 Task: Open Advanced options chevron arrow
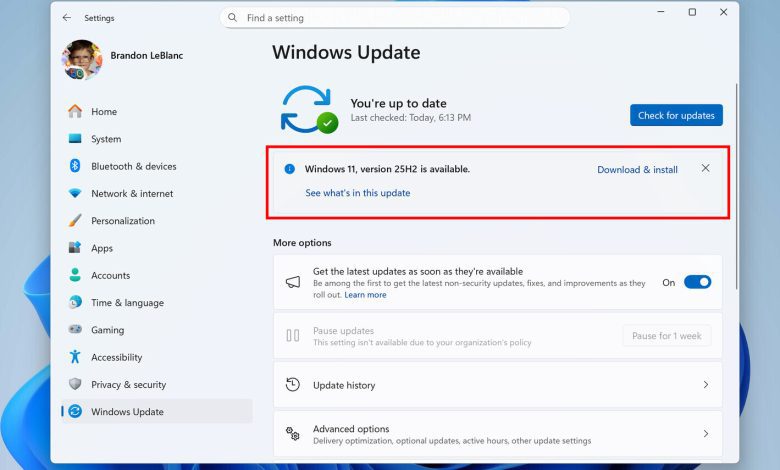pyautogui.click(x=705, y=434)
